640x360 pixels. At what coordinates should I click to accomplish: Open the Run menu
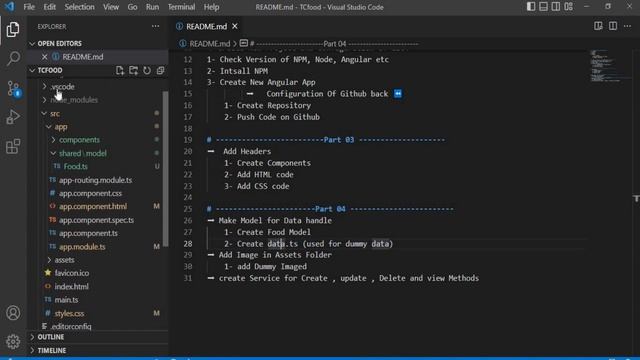(152, 7)
